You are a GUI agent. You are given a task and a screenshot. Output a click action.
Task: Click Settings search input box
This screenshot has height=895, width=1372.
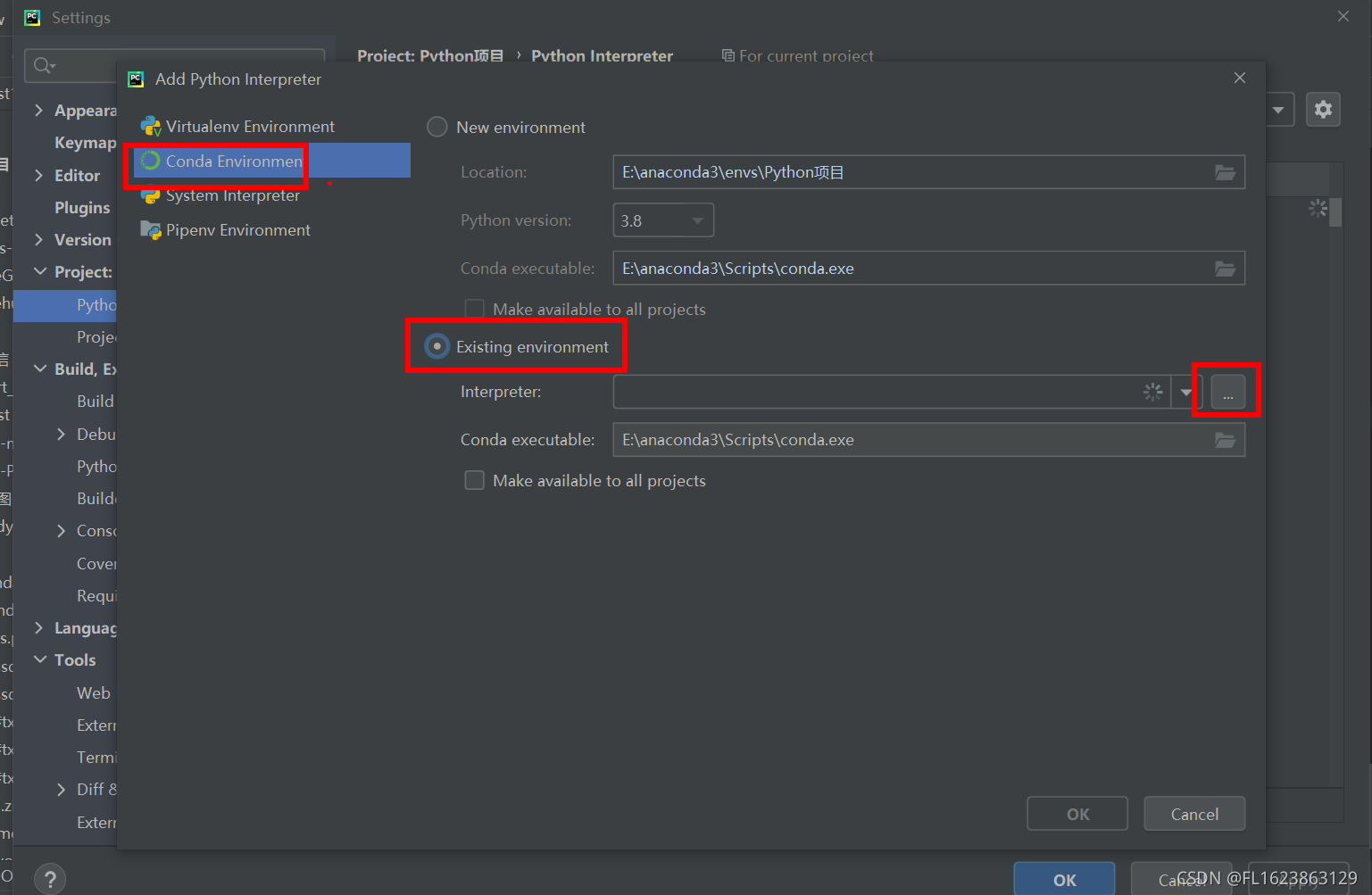point(175,65)
